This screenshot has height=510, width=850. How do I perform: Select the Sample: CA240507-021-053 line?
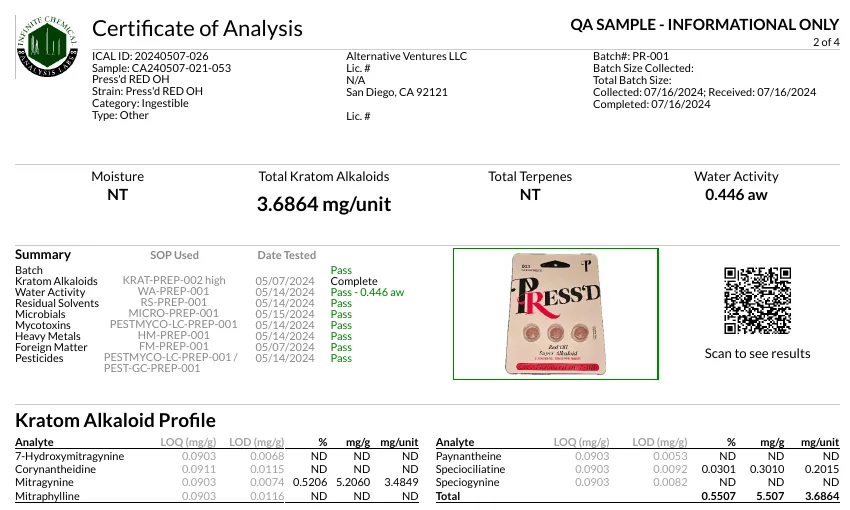coord(162,68)
